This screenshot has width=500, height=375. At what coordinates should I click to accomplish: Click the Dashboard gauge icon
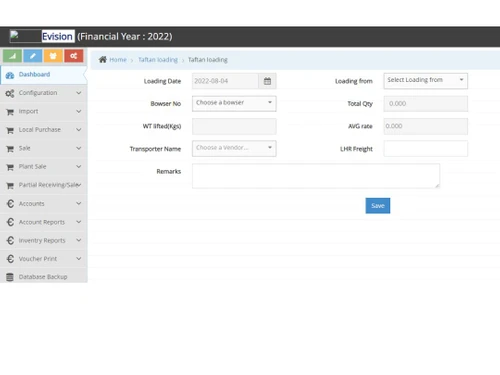(x=10, y=75)
